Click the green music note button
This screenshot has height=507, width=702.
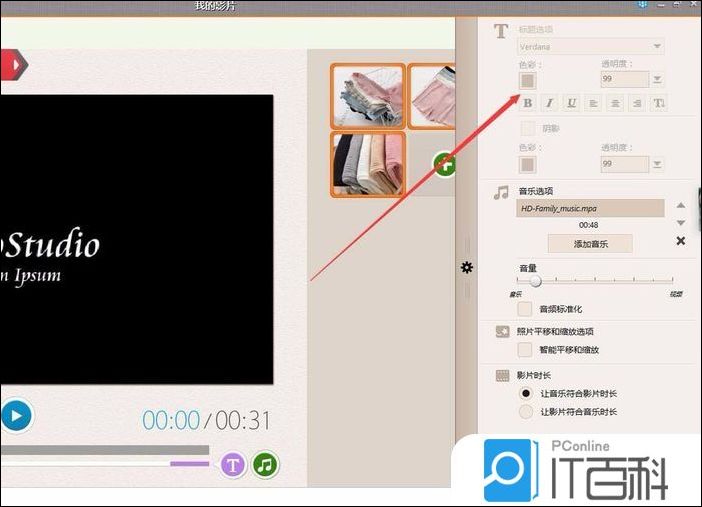(265, 465)
